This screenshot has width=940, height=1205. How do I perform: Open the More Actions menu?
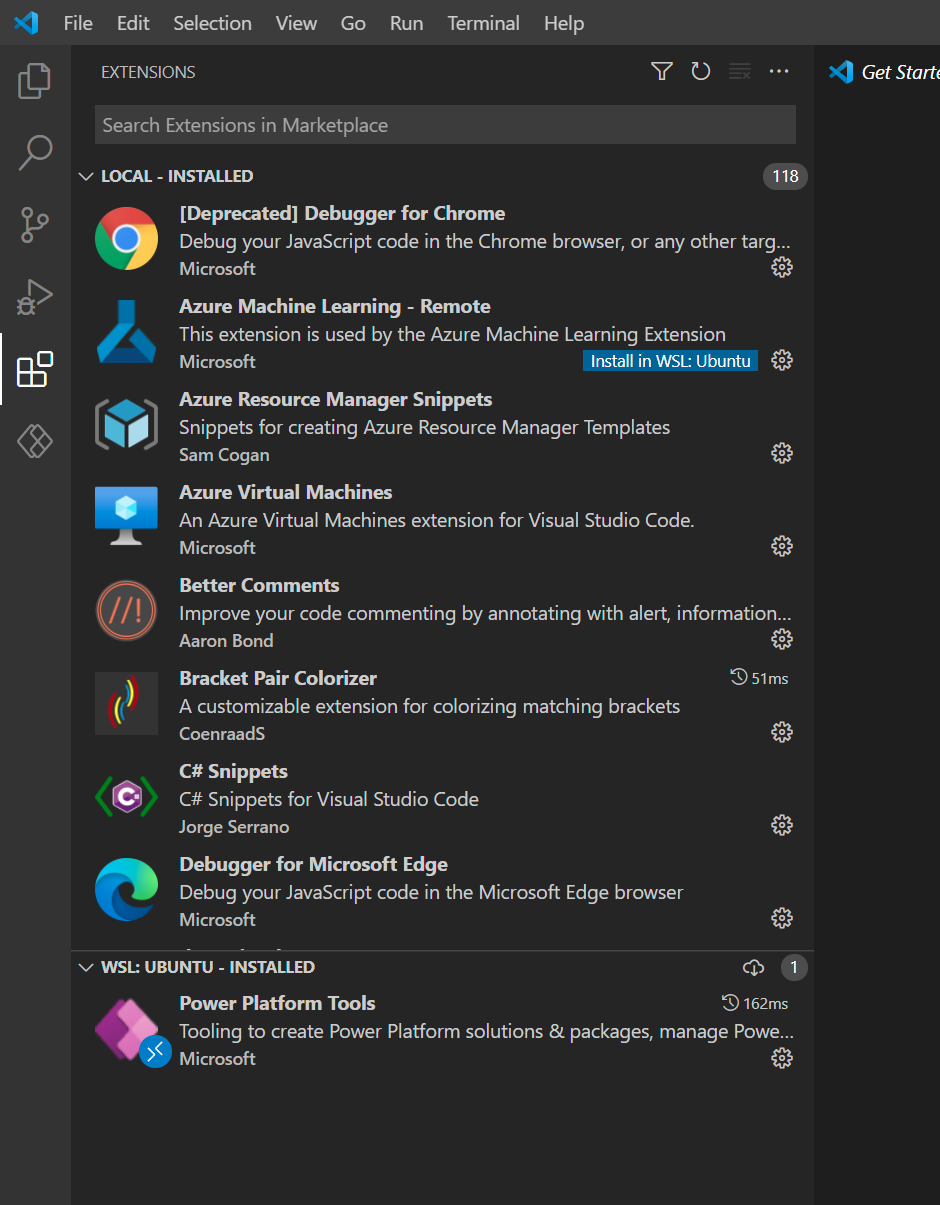[779, 71]
